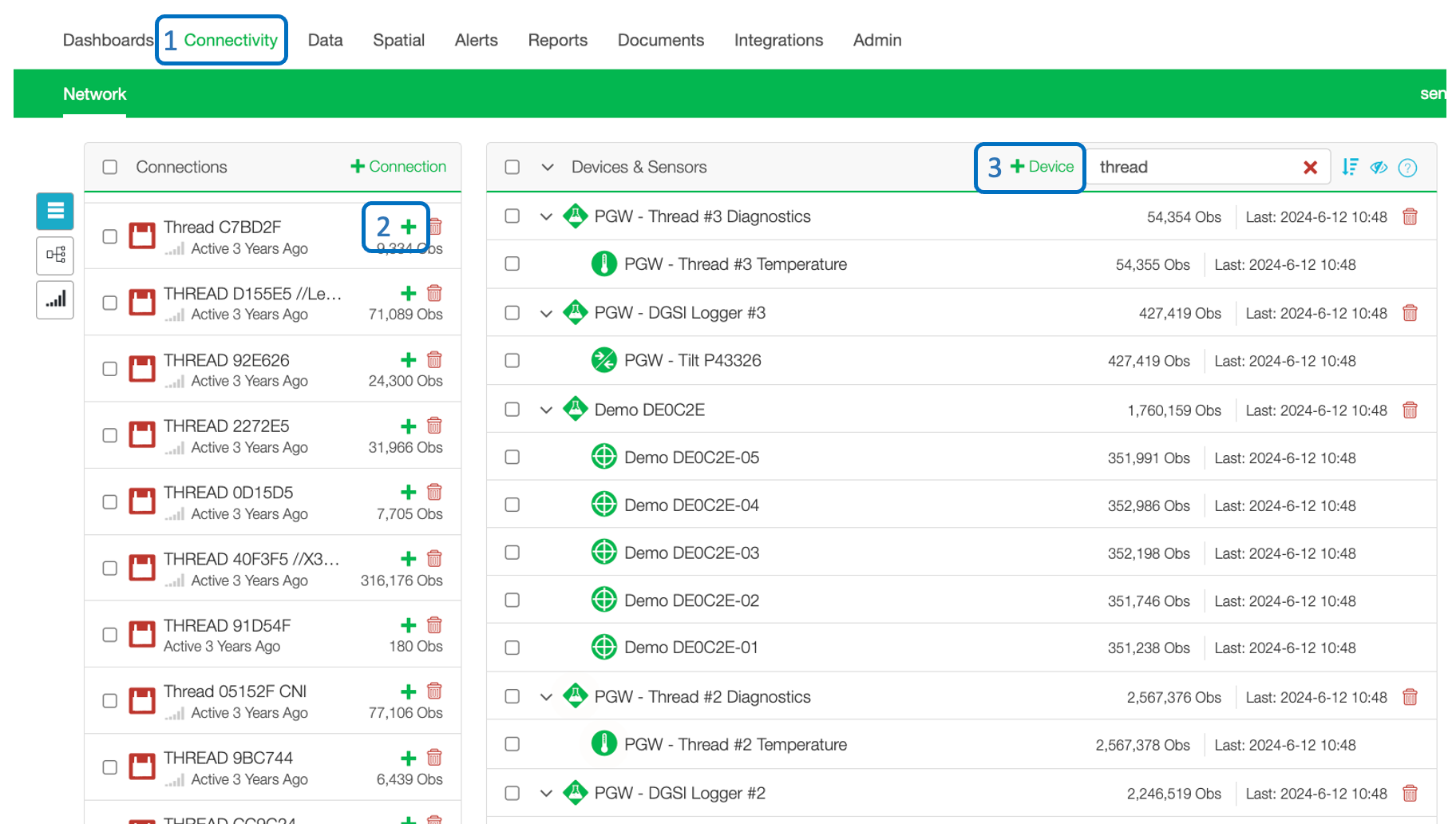The image size is (1456, 832).
Task: Collapse the PGW - Thread #2 Diagnostics group
Action: click(x=546, y=696)
